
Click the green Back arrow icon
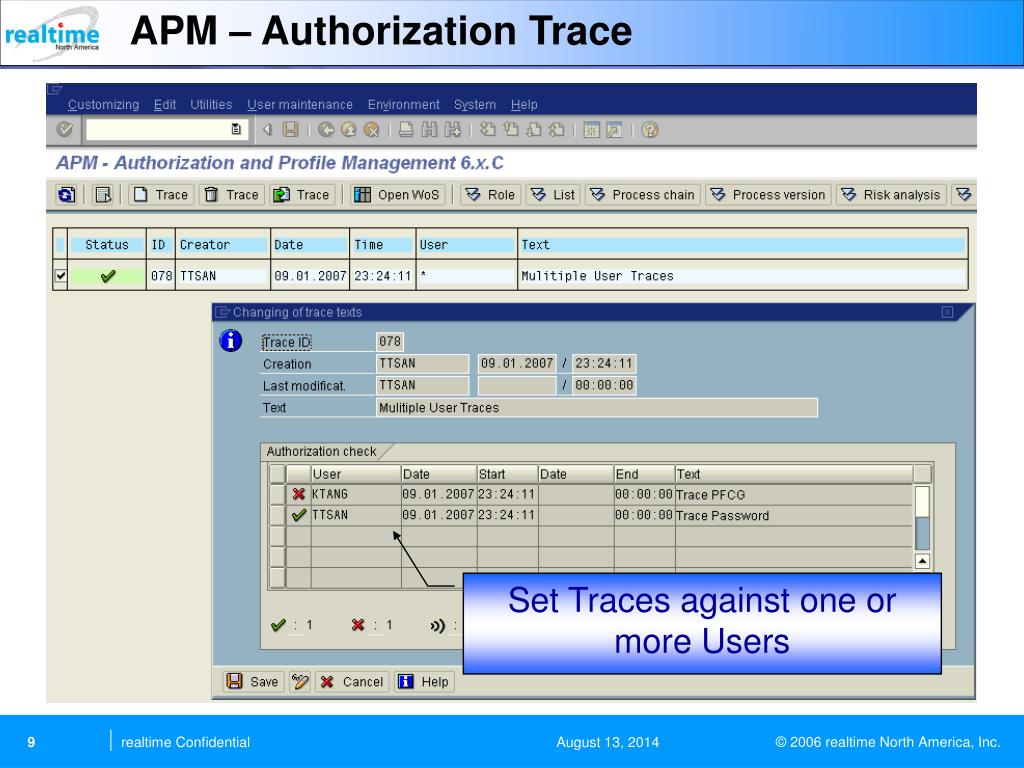point(326,129)
